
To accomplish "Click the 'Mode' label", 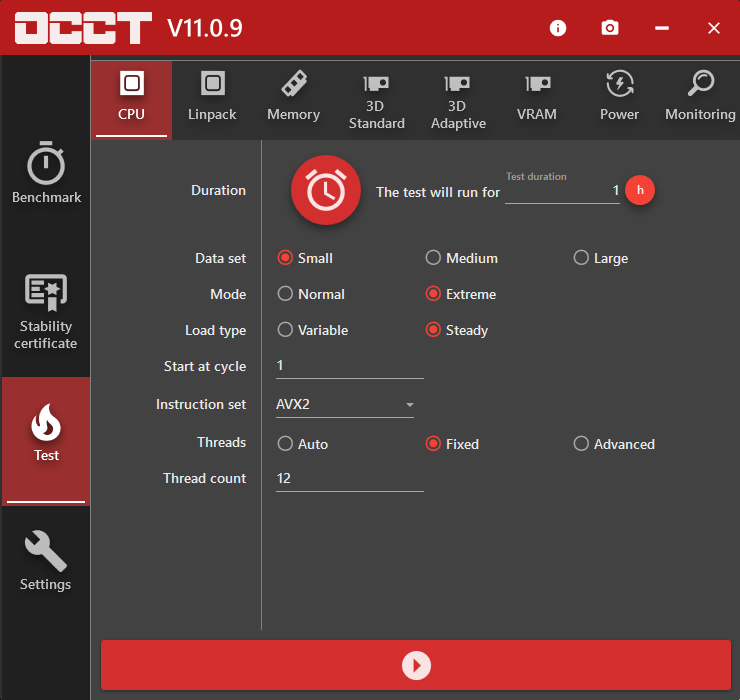I will click(x=228, y=294).
